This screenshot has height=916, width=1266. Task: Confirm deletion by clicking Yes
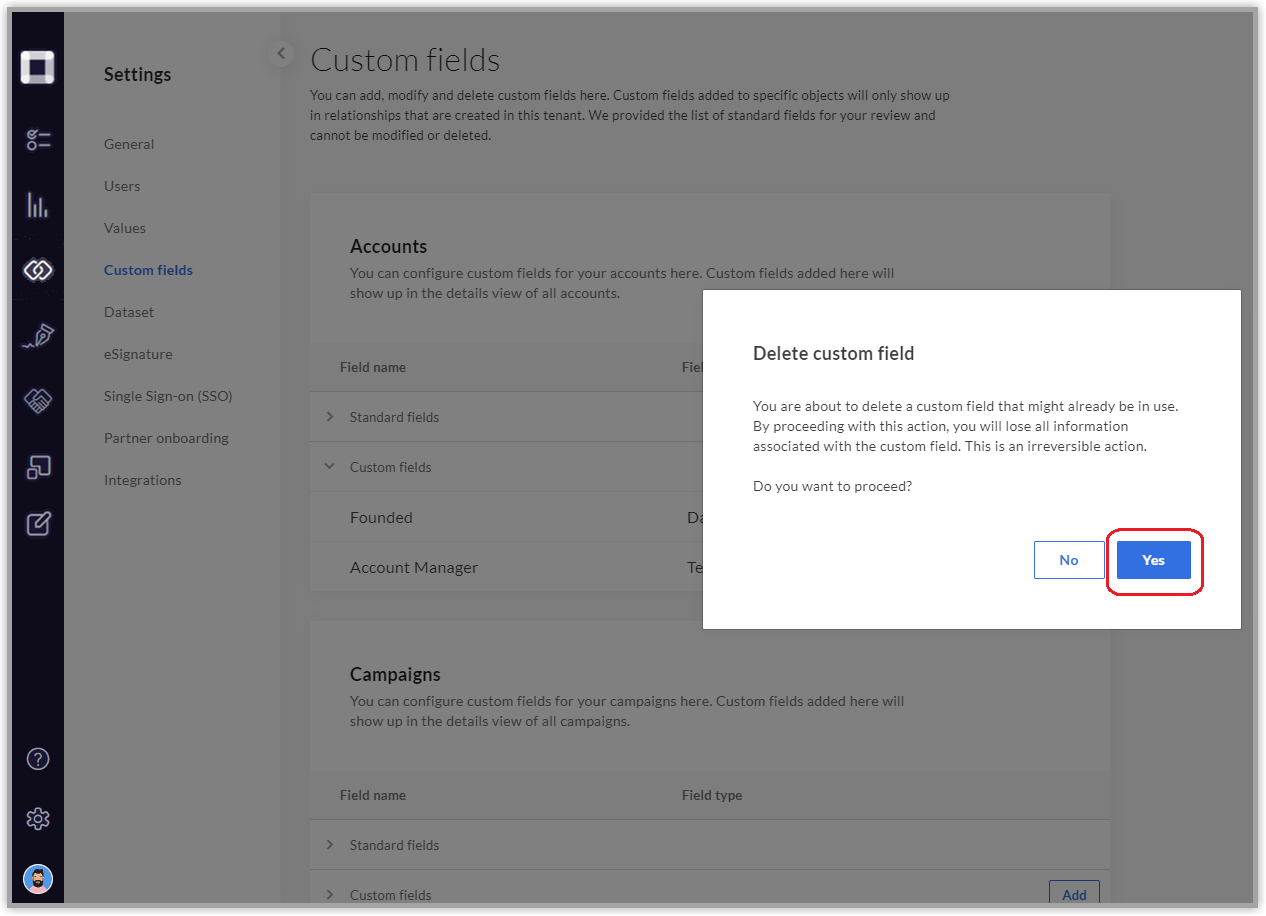tap(1153, 560)
